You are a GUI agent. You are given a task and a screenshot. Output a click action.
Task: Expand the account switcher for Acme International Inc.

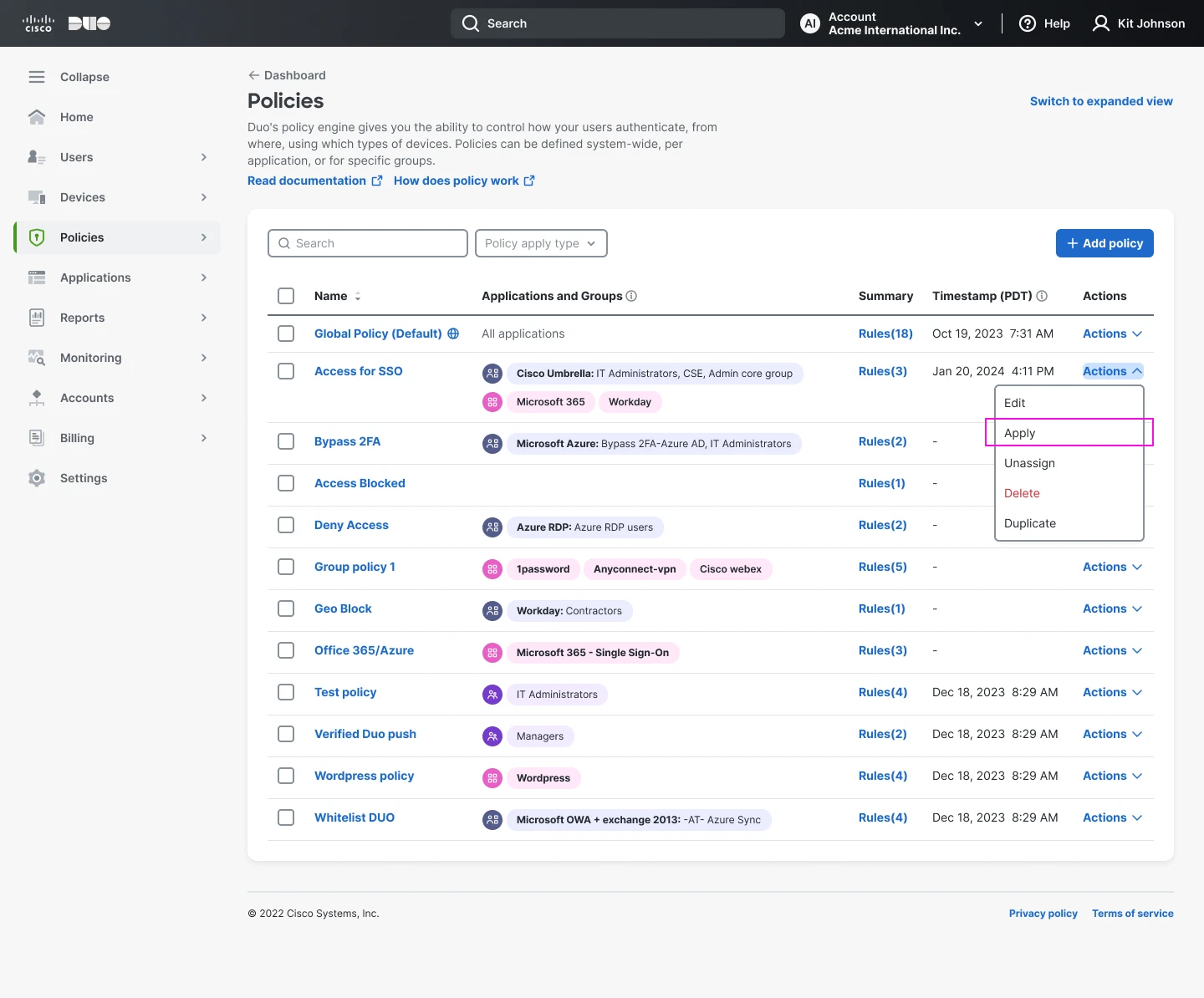tap(978, 23)
